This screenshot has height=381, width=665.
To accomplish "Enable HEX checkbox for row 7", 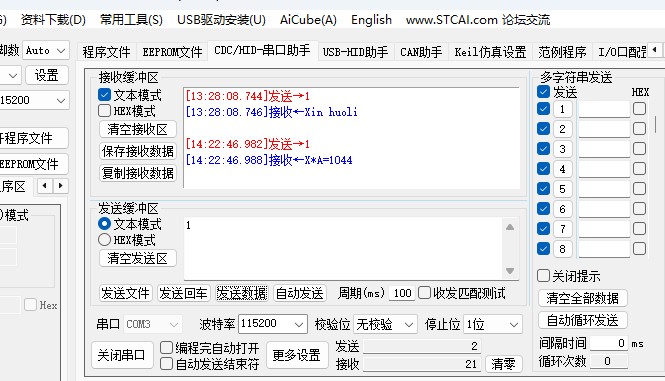I will (x=640, y=229).
